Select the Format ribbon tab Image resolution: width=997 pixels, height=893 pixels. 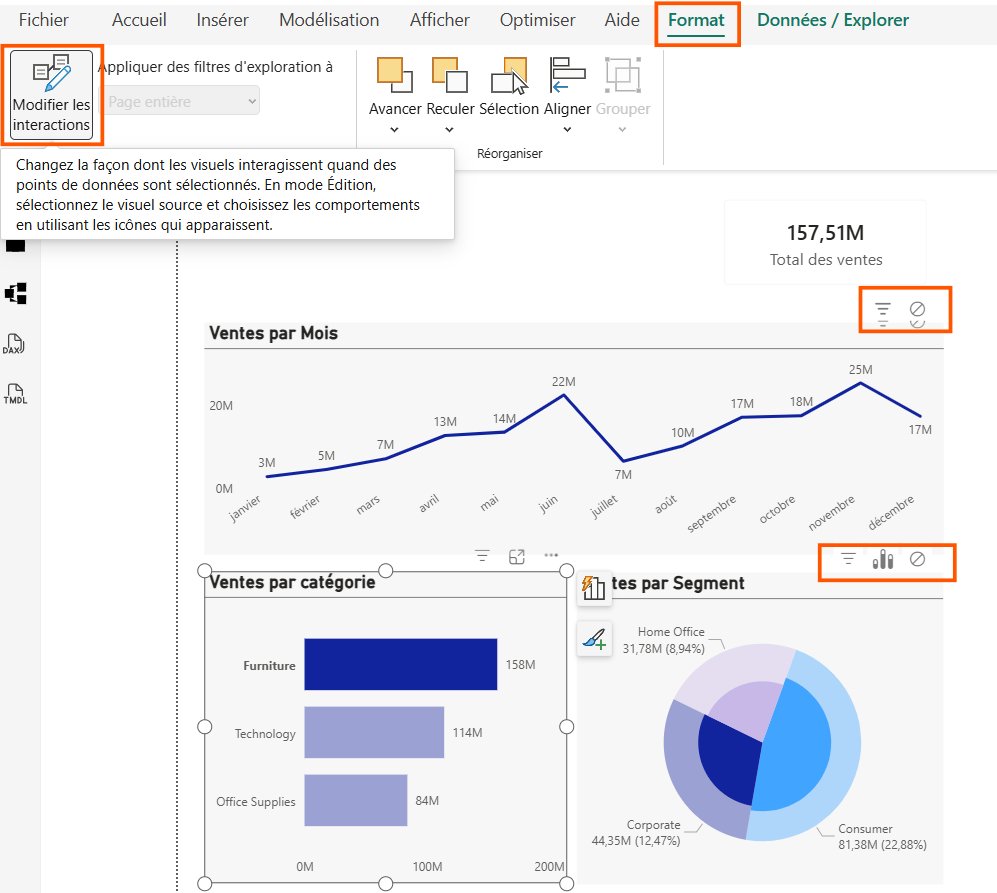696,20
